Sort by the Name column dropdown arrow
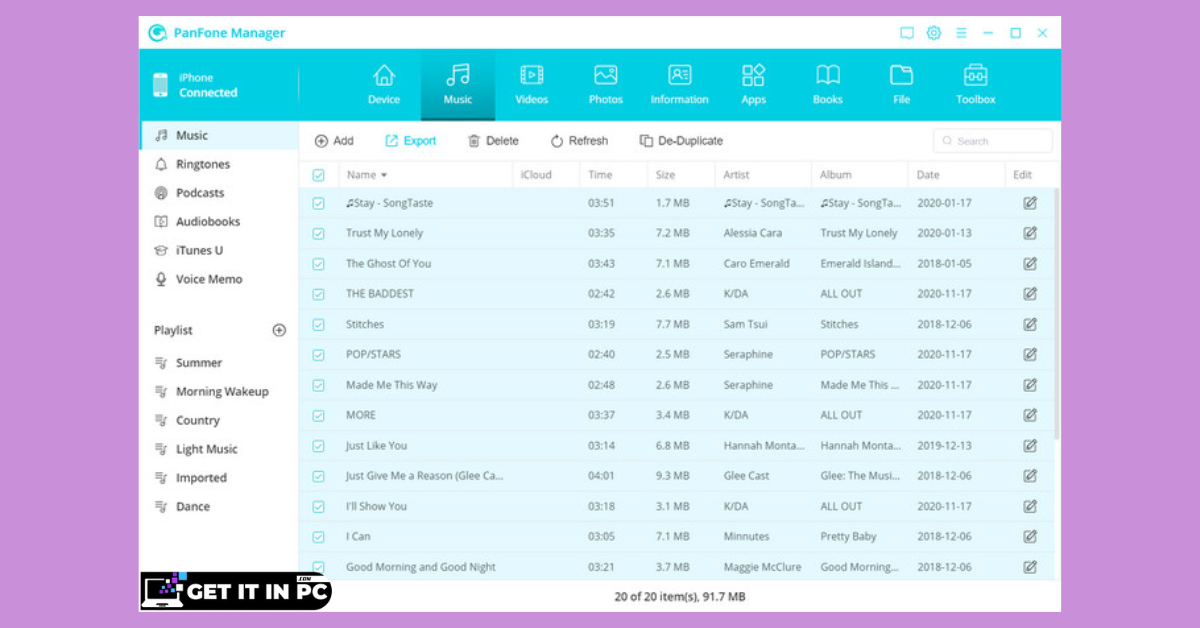 click(384, 176)
